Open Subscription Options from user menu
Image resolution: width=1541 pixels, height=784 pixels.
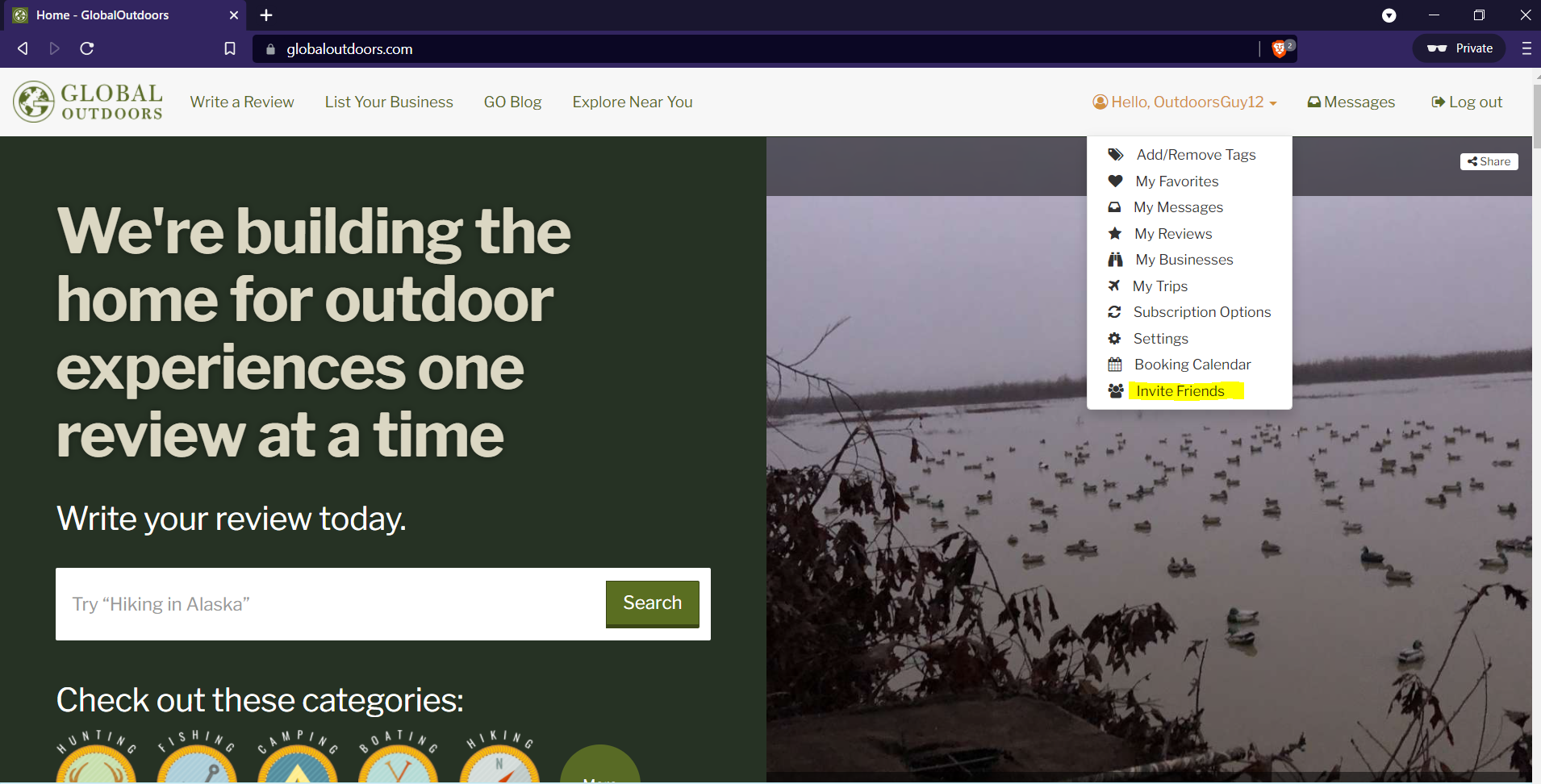pyautogui.click(x=1202, y=312)
